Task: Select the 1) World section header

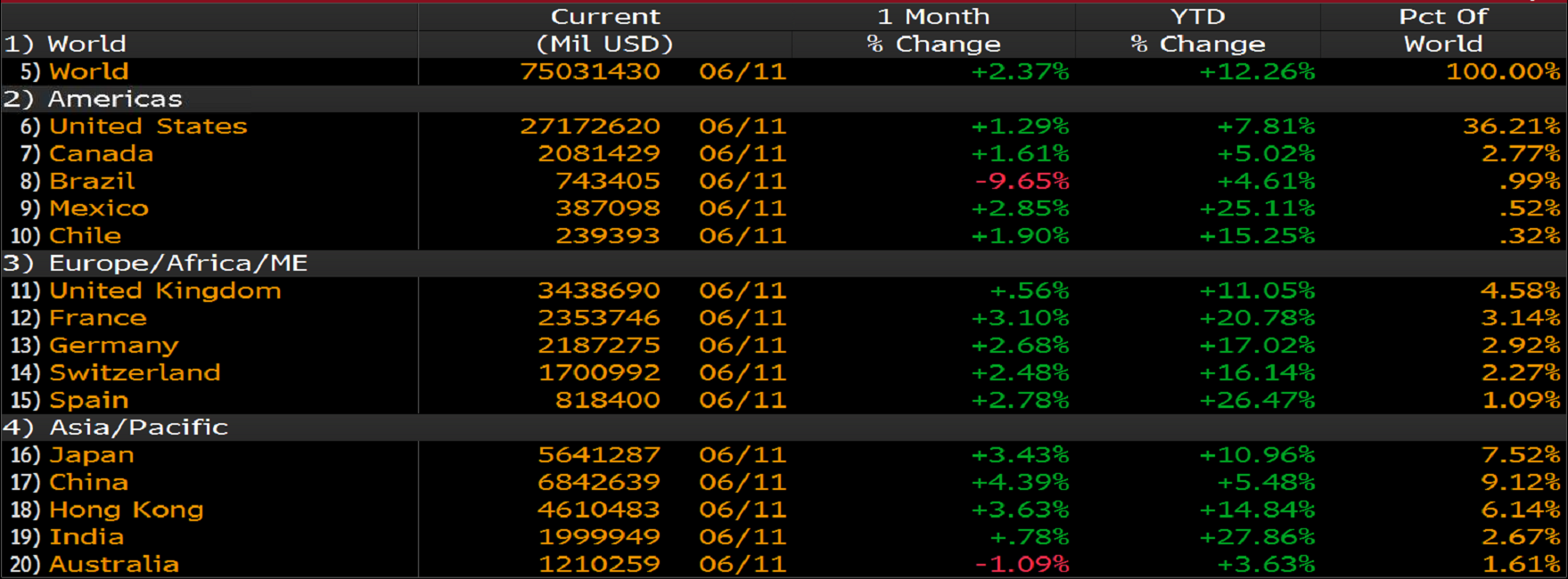Action: pyautogui.click(x=65, y=44)
